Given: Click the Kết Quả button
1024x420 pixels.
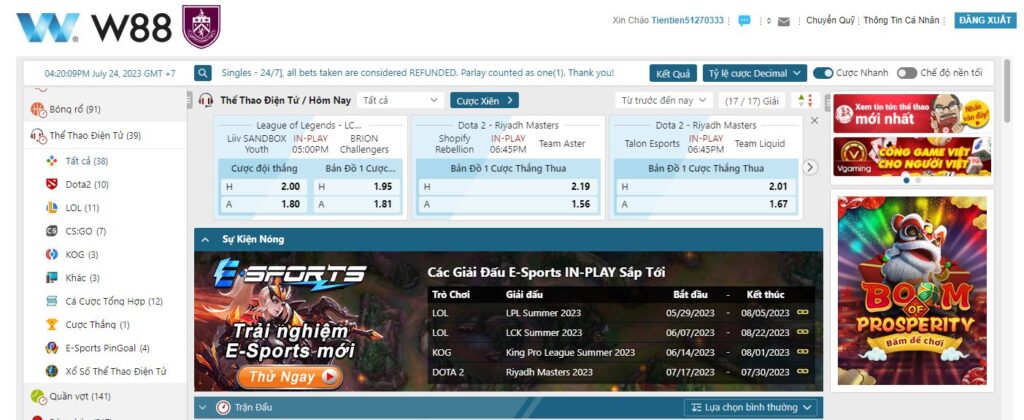Looking at the screenshot, I should point(673,73).
